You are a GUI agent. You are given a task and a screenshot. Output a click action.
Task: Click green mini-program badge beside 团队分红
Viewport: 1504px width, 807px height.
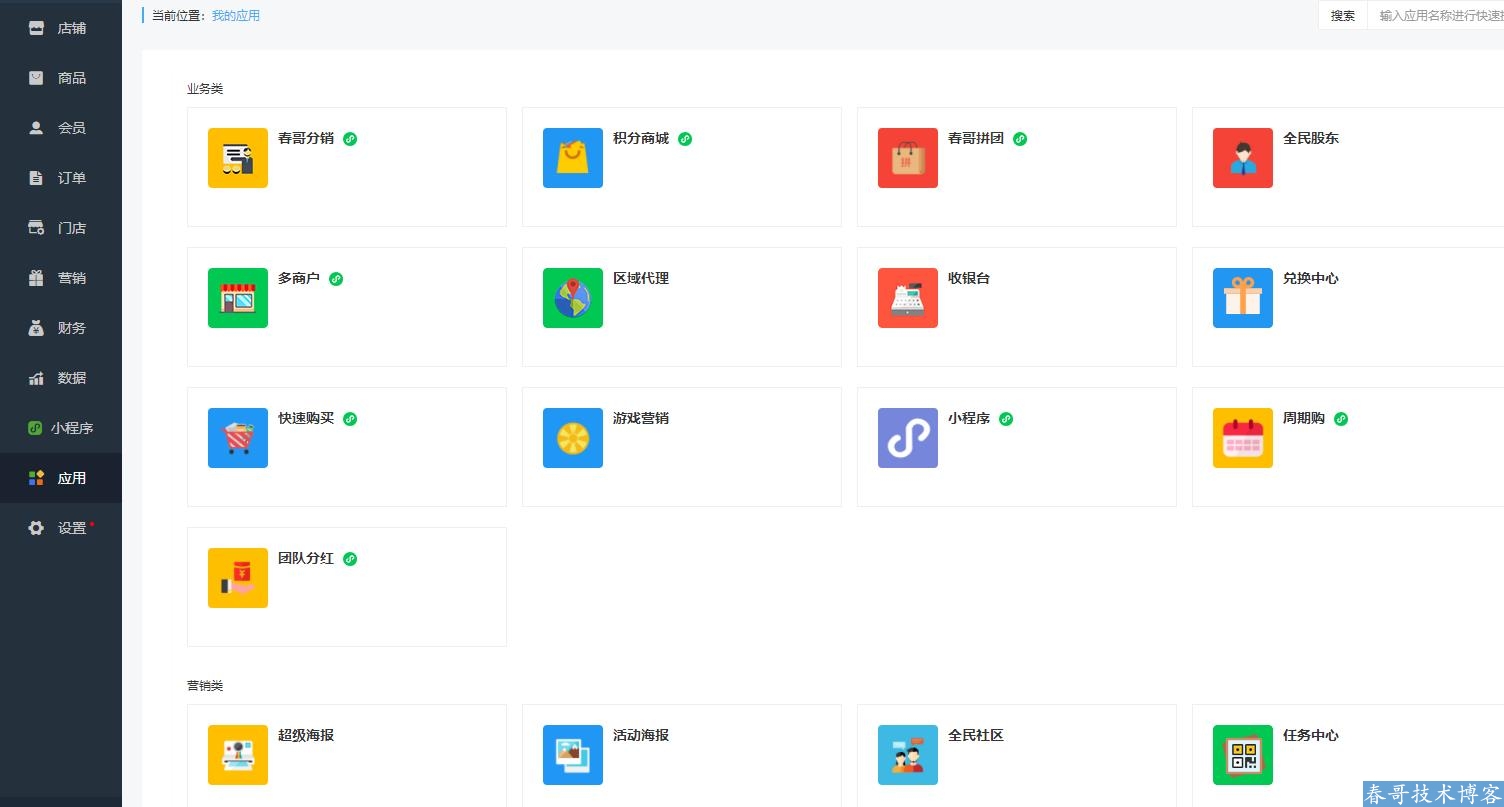pos(350,559)
